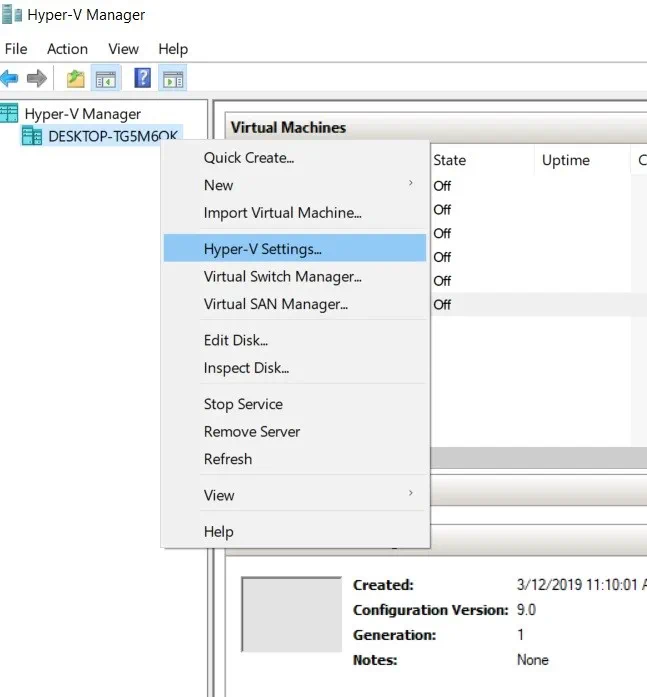This screenshot has height=697, width=647.
Task: Open the Help question mark icon
Action: coord(143,78)
